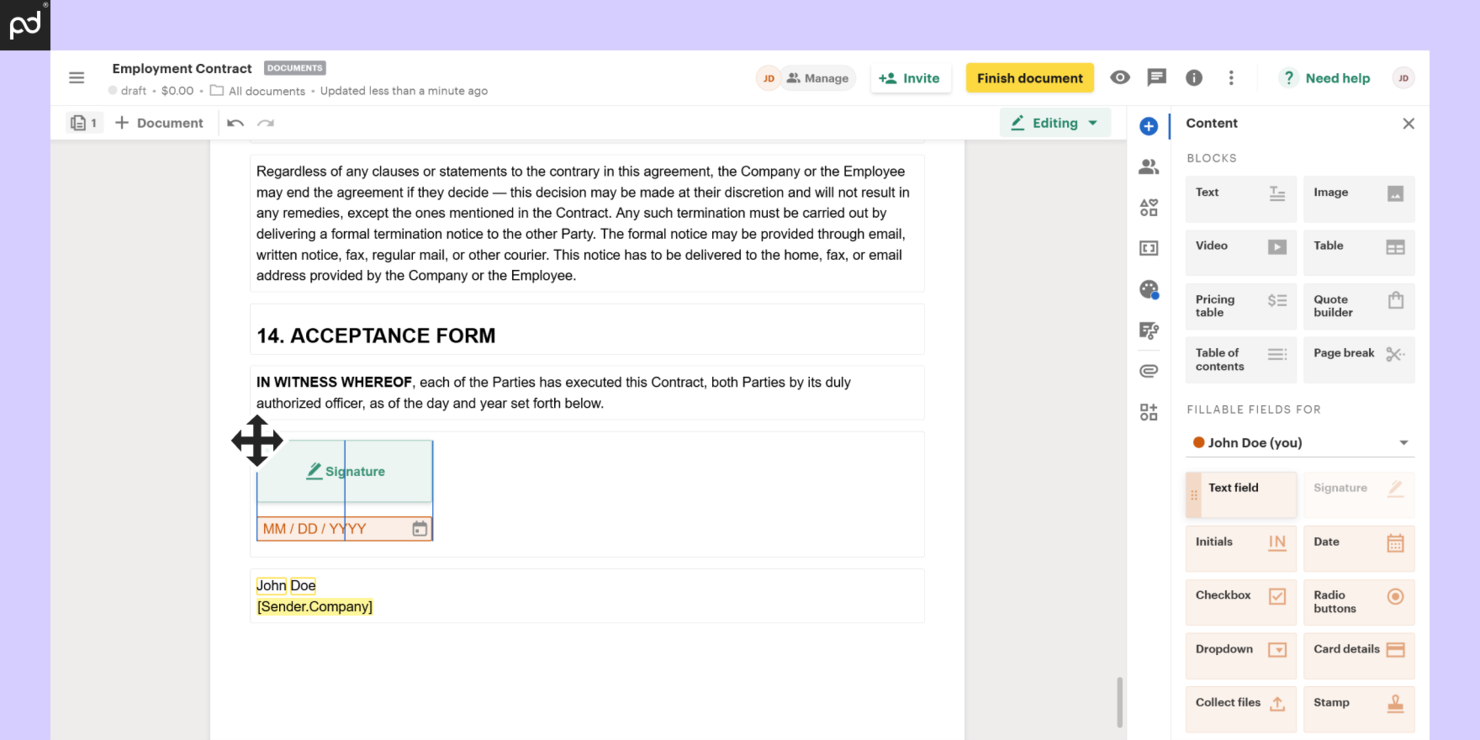The width and height of the screenshot is (1480, 740).
Task: Open the preview eye icon
Action: 1120,78
